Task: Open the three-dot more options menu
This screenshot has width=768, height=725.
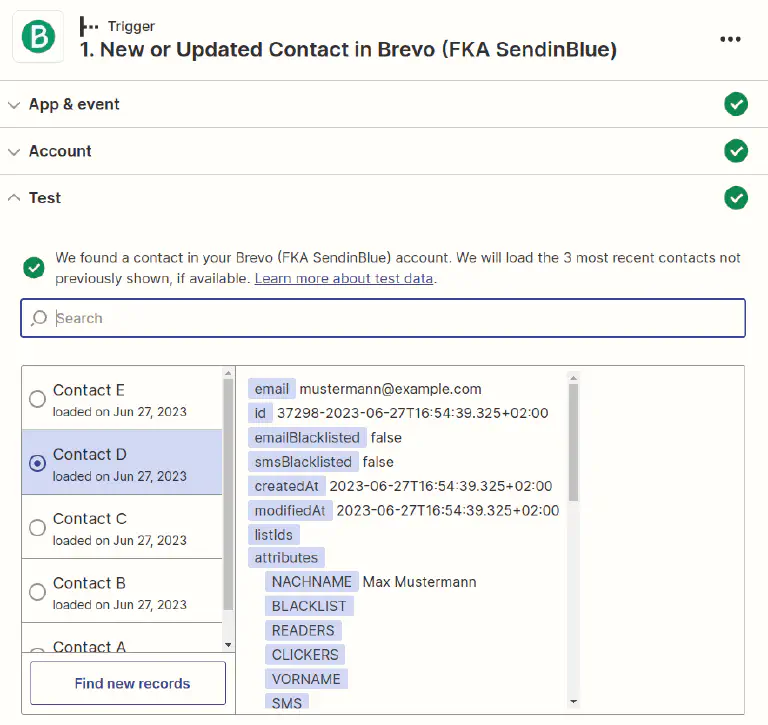Action: [x=730, y=39]
